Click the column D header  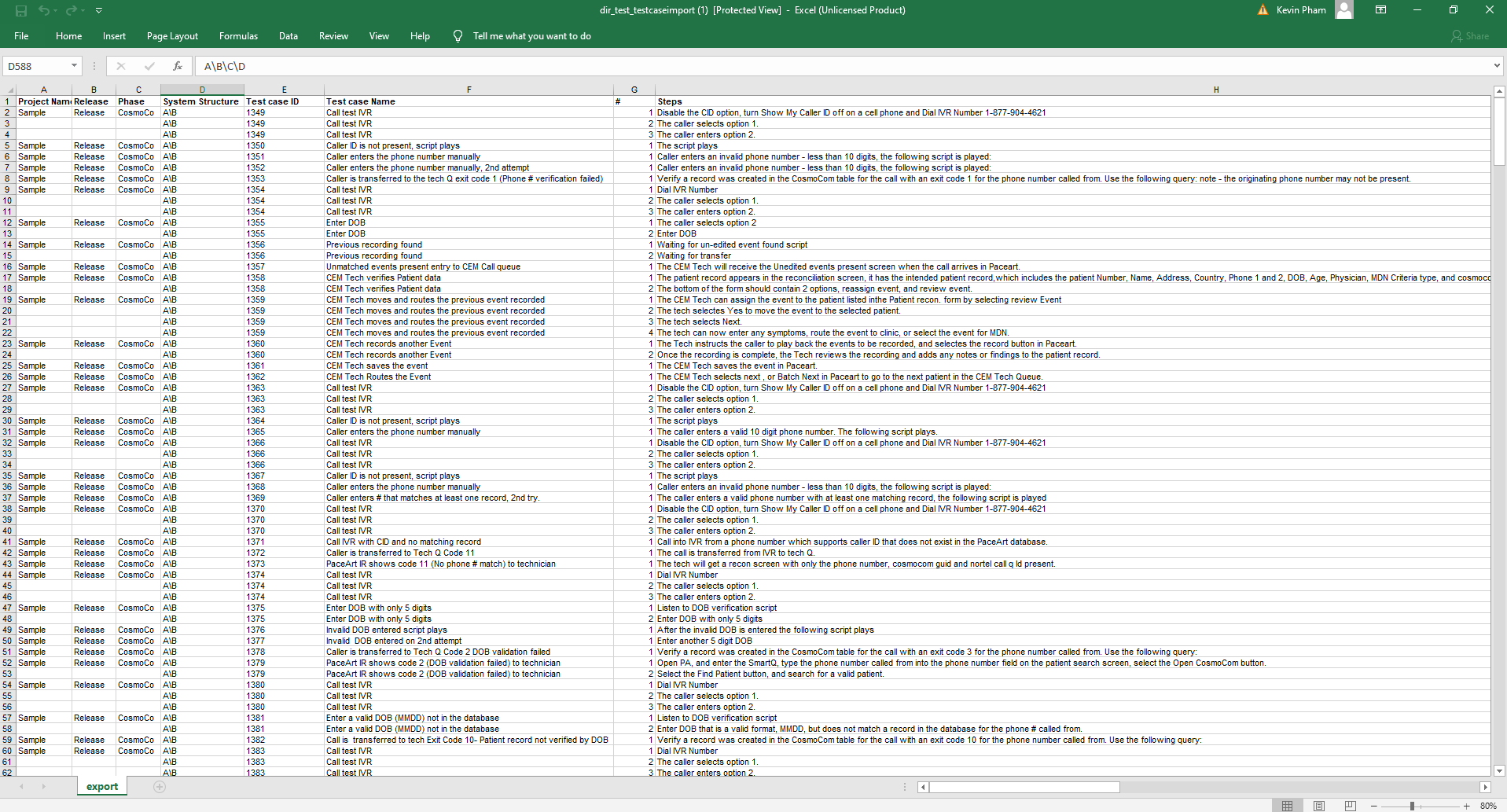(202, 90)
